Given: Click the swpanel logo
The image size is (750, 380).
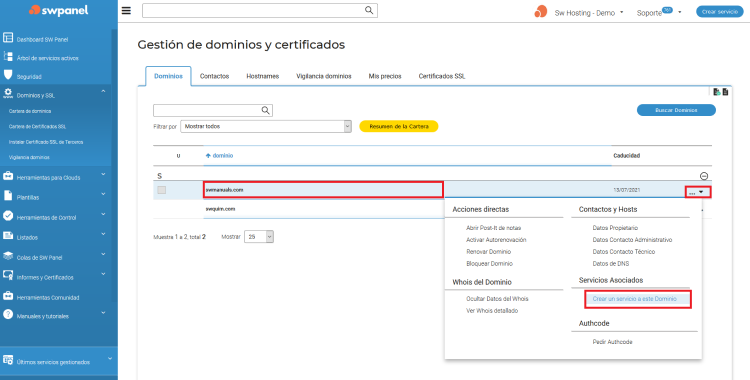Looking at the screenshot, I should point(58,10).
